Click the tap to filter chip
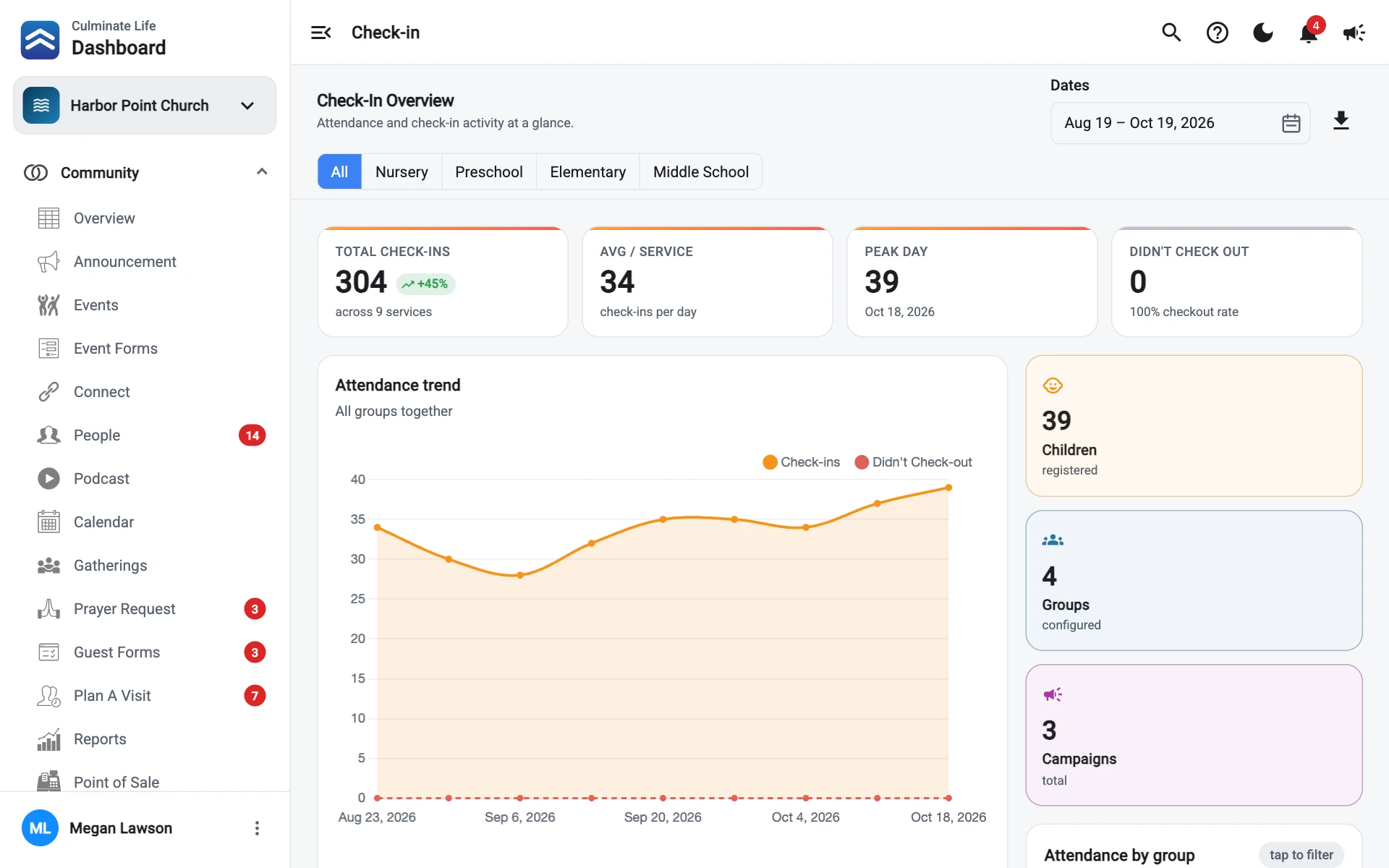 pos(1301,855)
